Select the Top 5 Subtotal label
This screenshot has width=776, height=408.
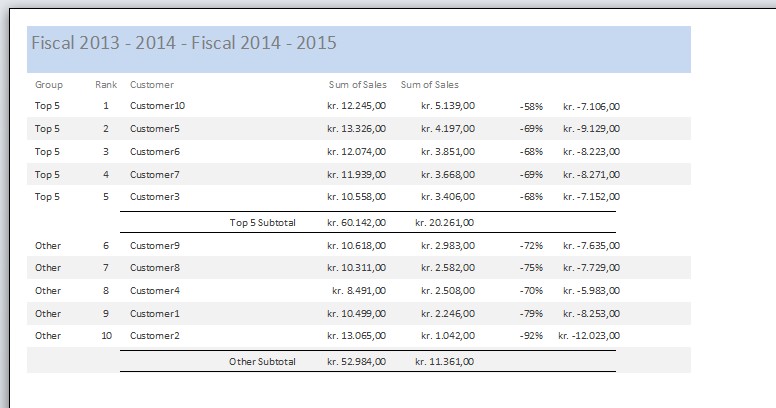262,222
